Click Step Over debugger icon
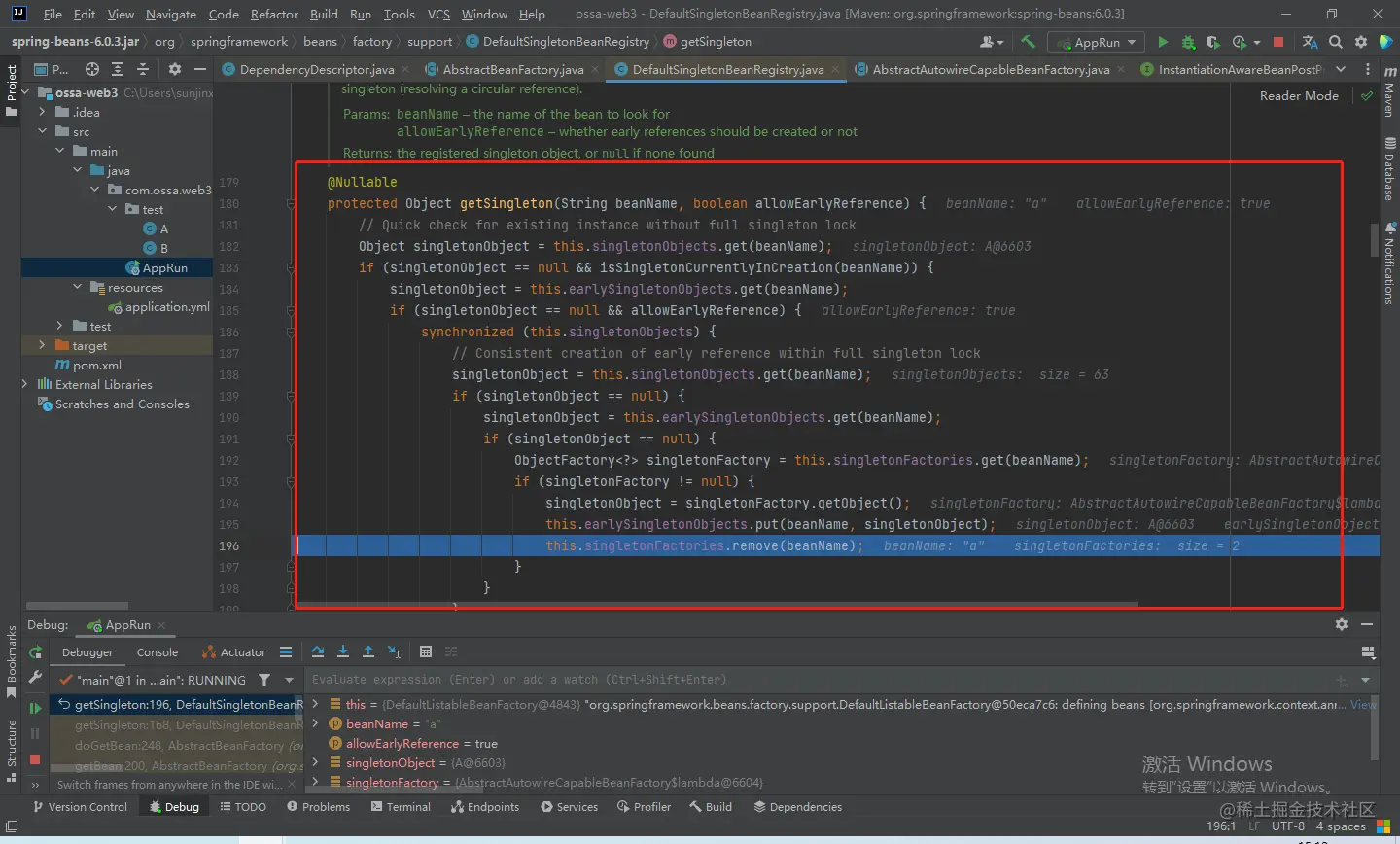 (x=318, y=651)
